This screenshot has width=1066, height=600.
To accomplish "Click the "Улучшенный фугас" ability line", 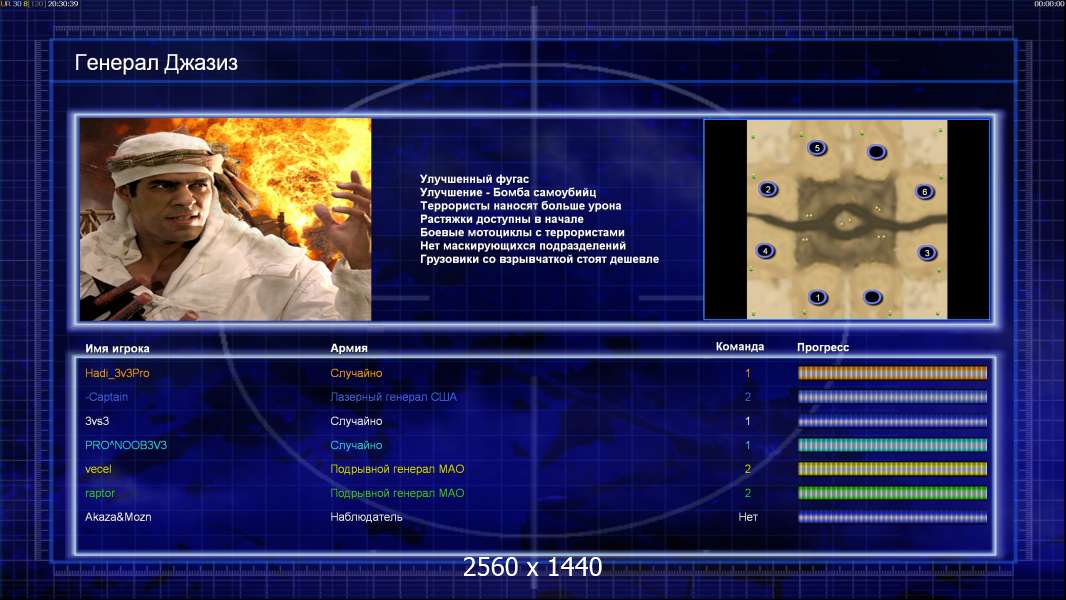I will (x=475, y=179).
